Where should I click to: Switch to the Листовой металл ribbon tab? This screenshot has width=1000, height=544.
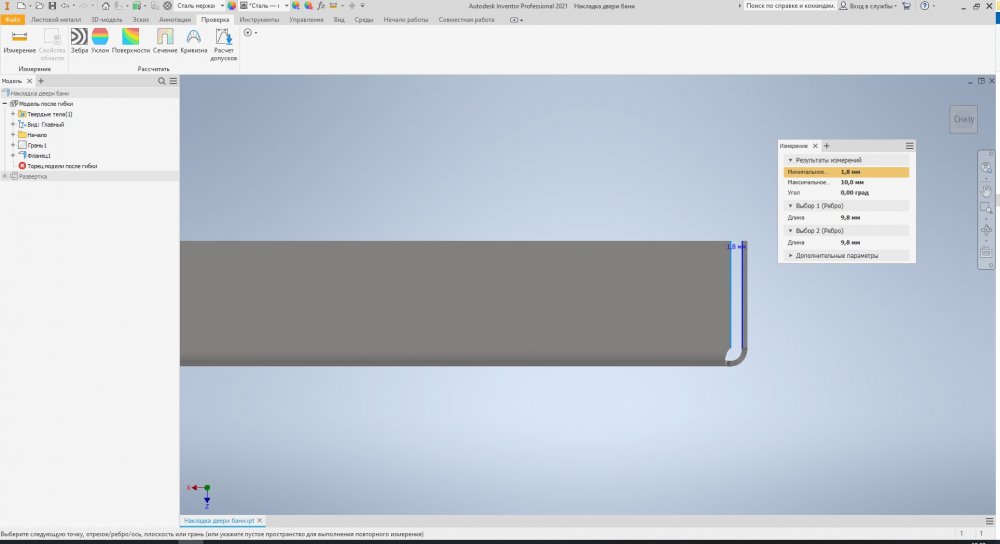pyautogui.click(x=57, y=20)
